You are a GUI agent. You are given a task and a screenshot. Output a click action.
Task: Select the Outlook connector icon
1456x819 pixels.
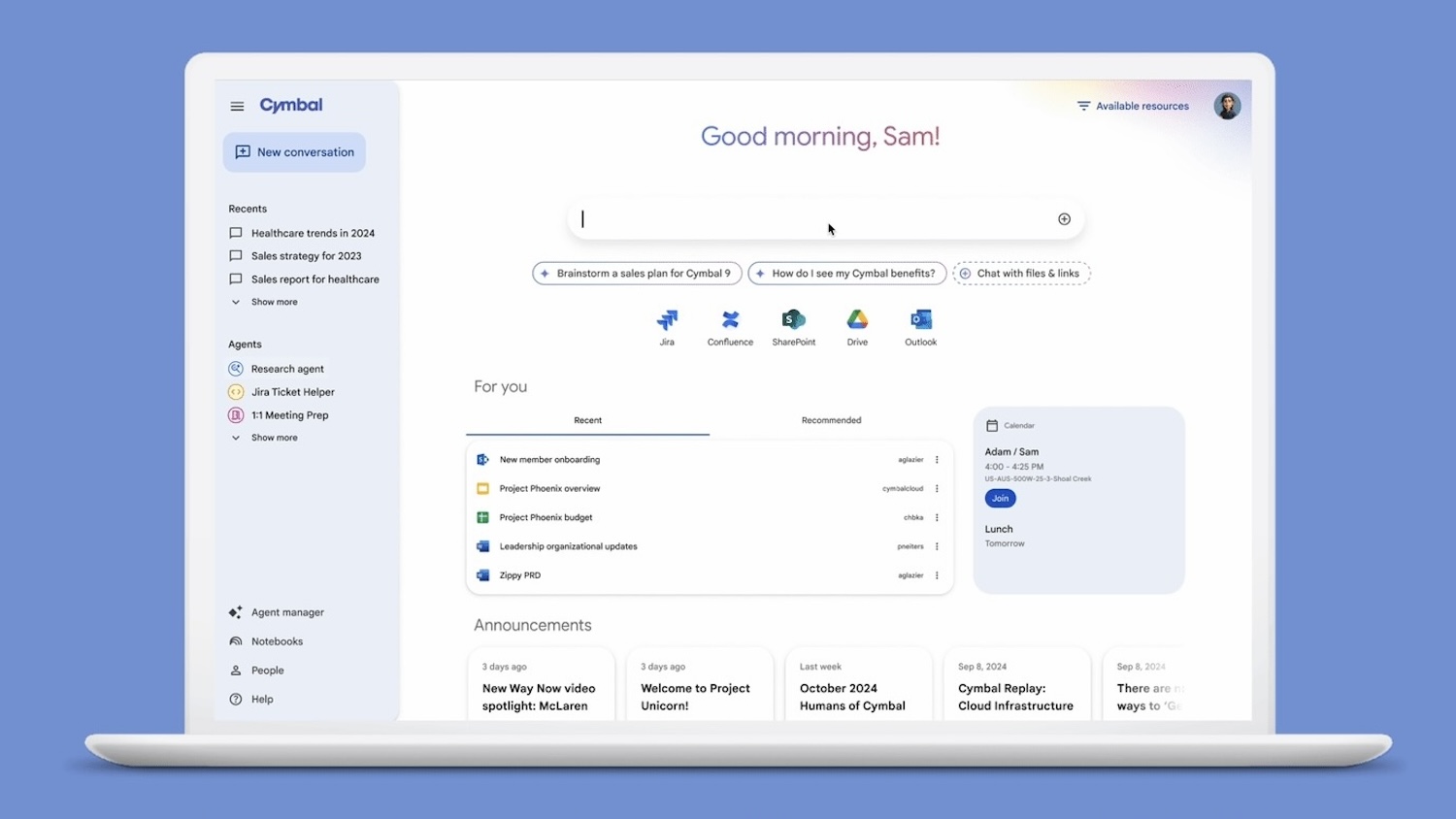tap(919, 320)
